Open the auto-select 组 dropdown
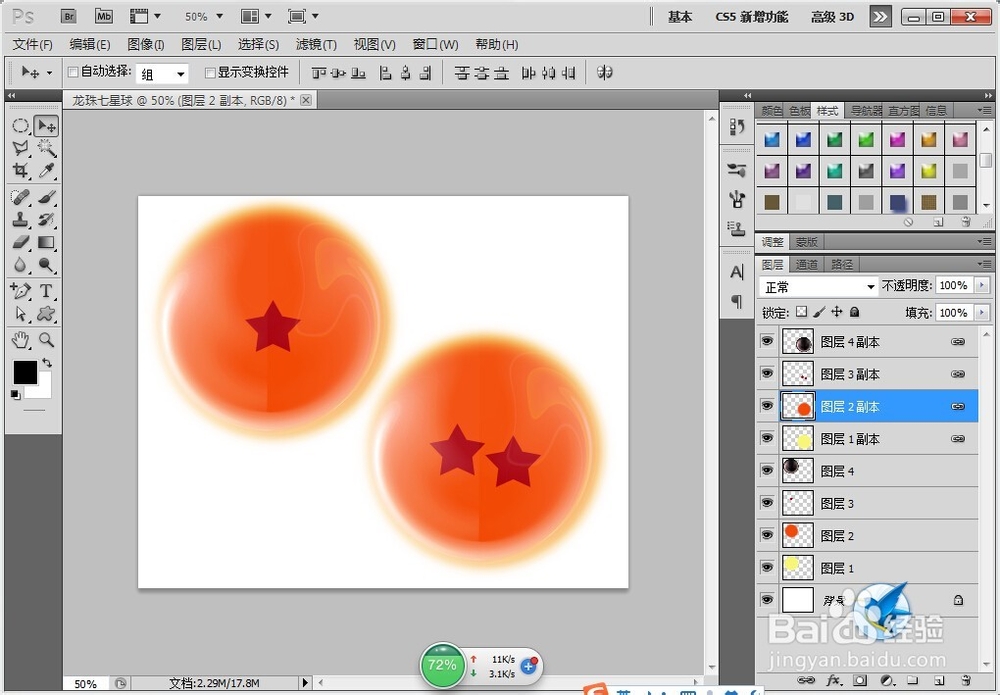The image size is (1000, 695). pyautogui.click(x=163, y=74)
